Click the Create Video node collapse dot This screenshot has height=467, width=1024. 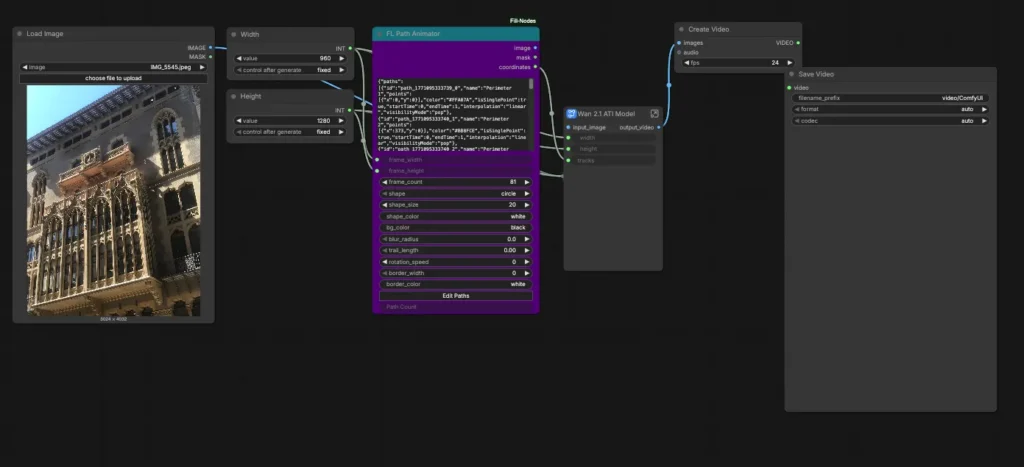click(x=682, y=30)
